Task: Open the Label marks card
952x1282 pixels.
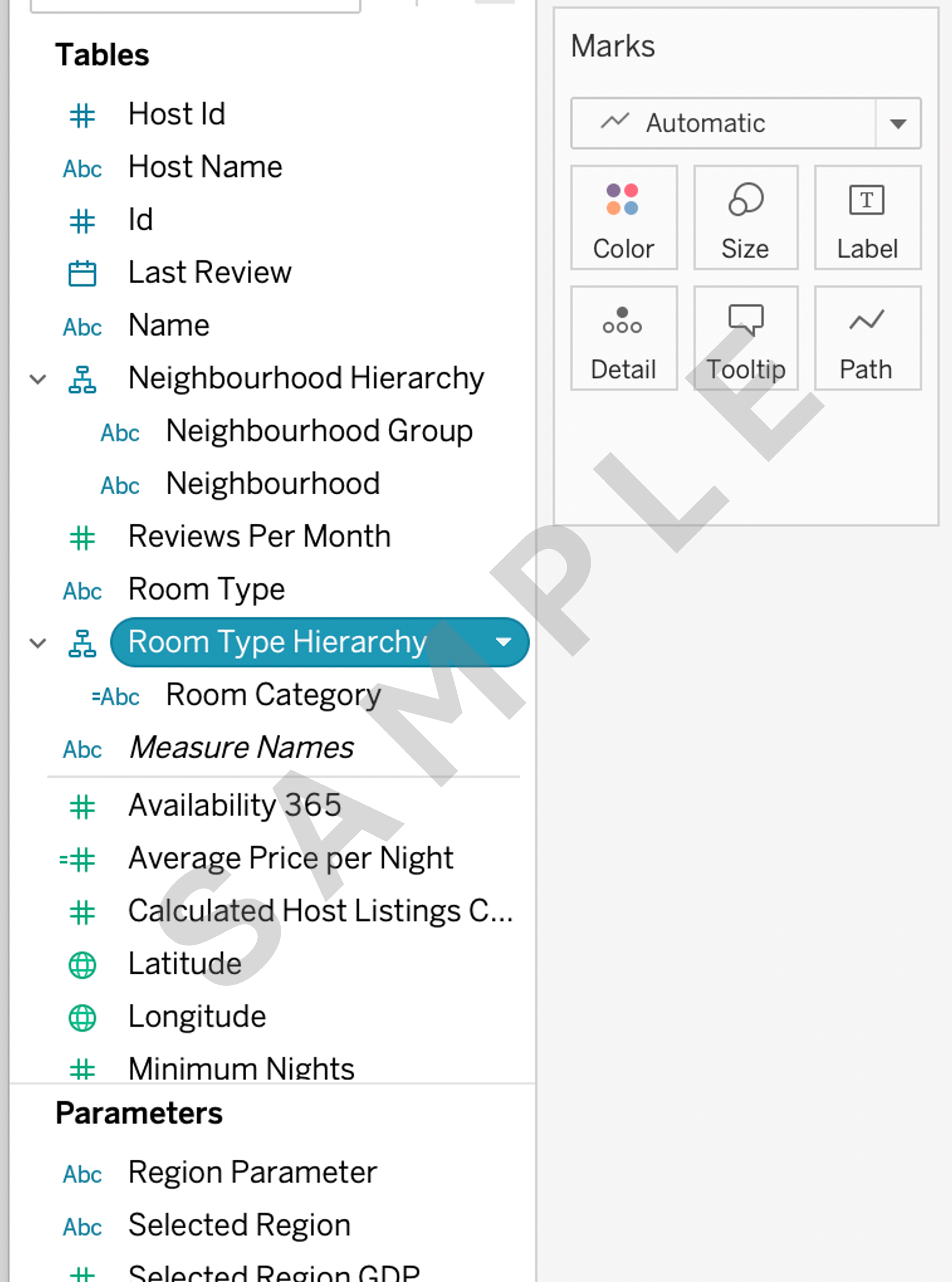Action: click(x=866, y=218)
